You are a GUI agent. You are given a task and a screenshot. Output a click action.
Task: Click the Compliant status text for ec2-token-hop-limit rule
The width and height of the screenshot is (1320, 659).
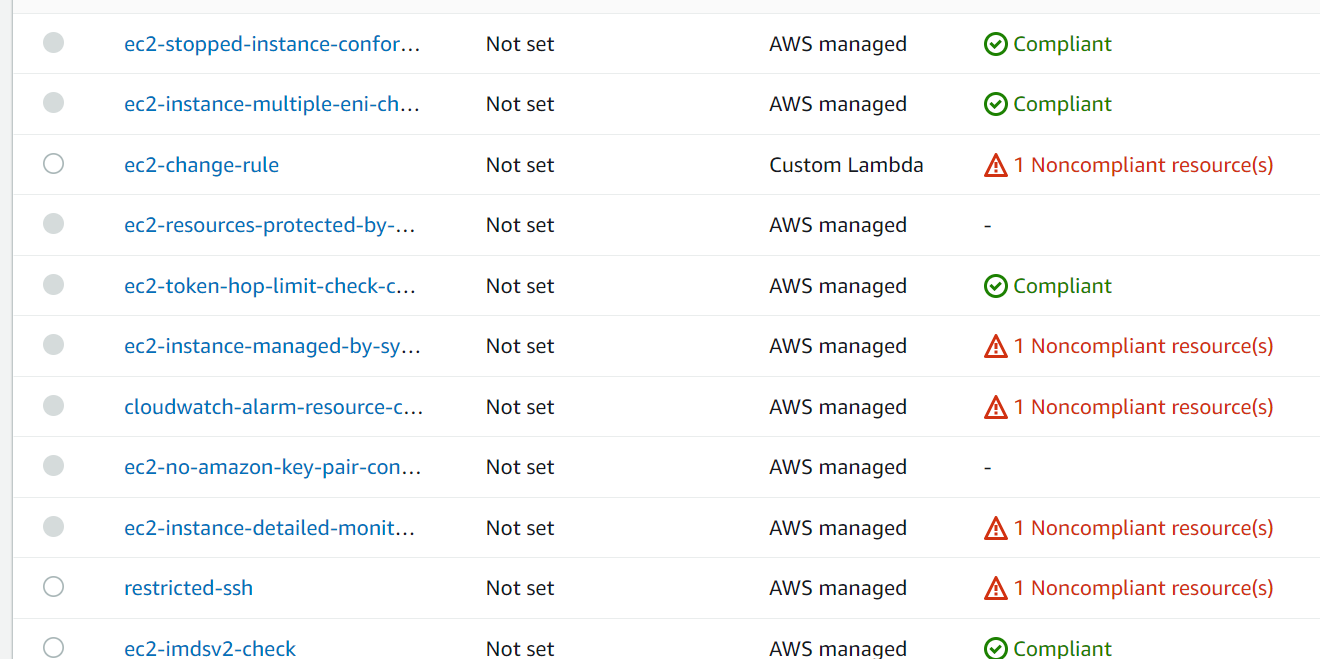point(1062,285)
